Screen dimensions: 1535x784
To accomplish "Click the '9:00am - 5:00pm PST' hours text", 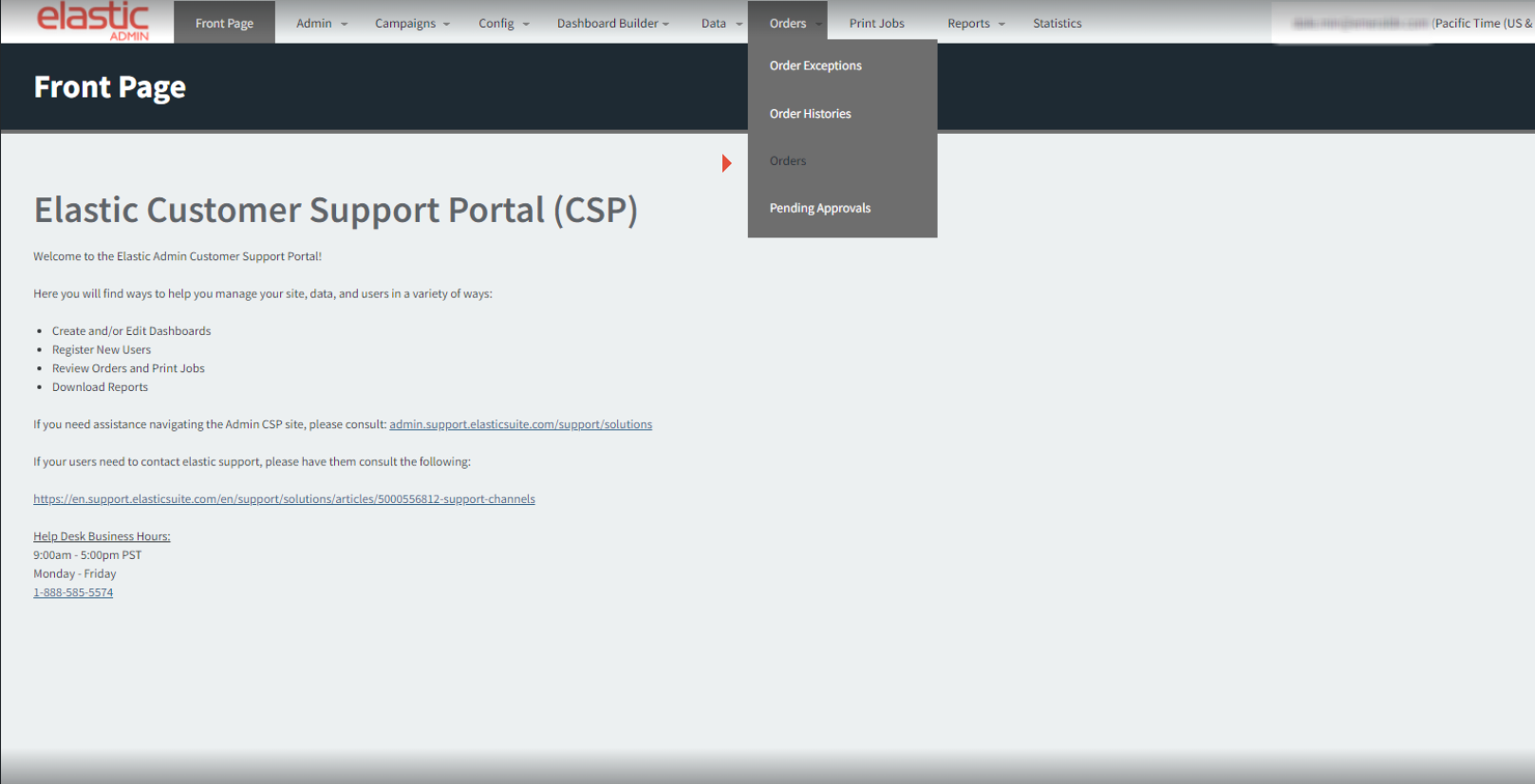I will click(87, 555).
